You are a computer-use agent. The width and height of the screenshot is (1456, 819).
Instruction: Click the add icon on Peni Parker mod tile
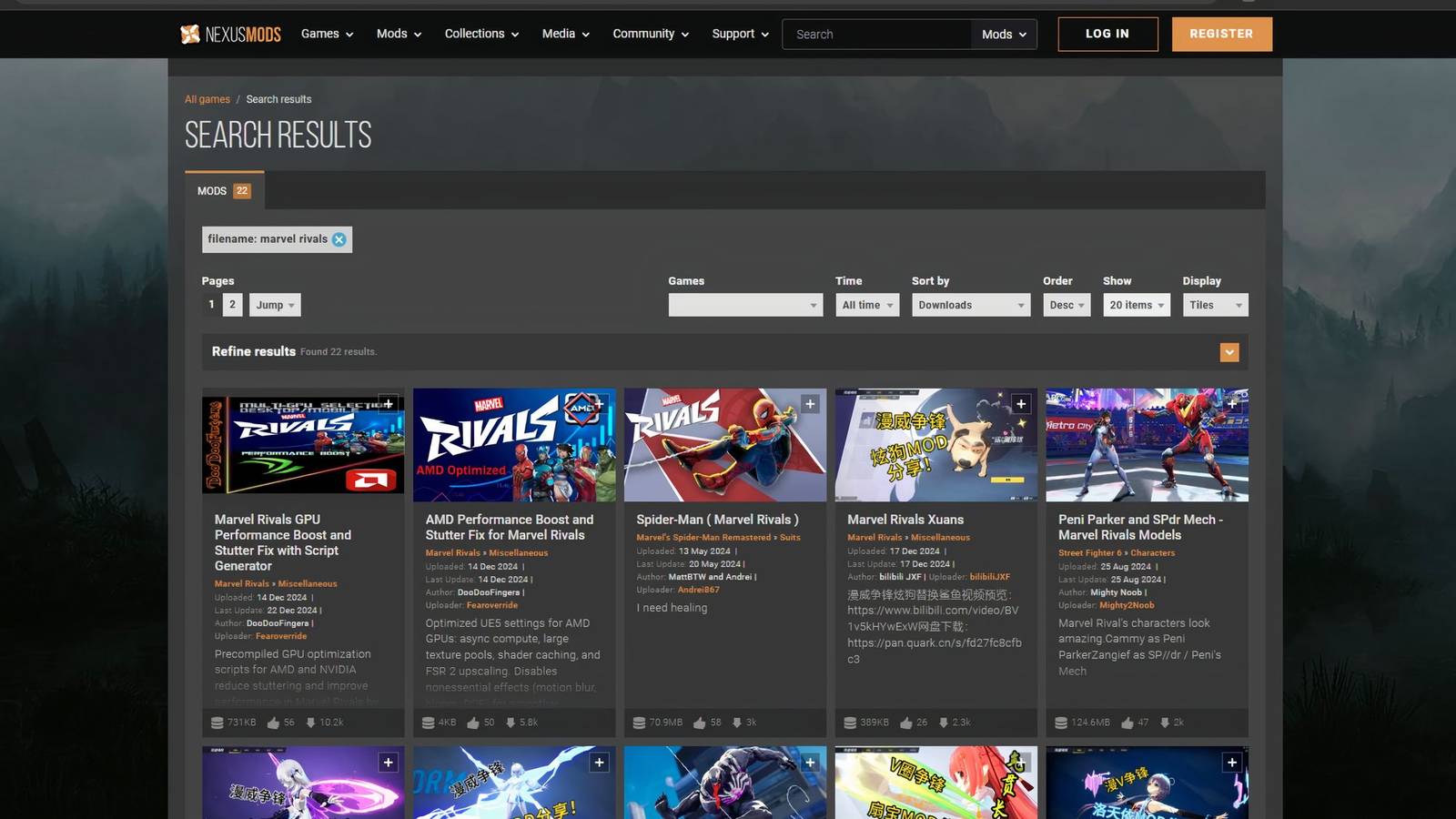pos(1232,404)
